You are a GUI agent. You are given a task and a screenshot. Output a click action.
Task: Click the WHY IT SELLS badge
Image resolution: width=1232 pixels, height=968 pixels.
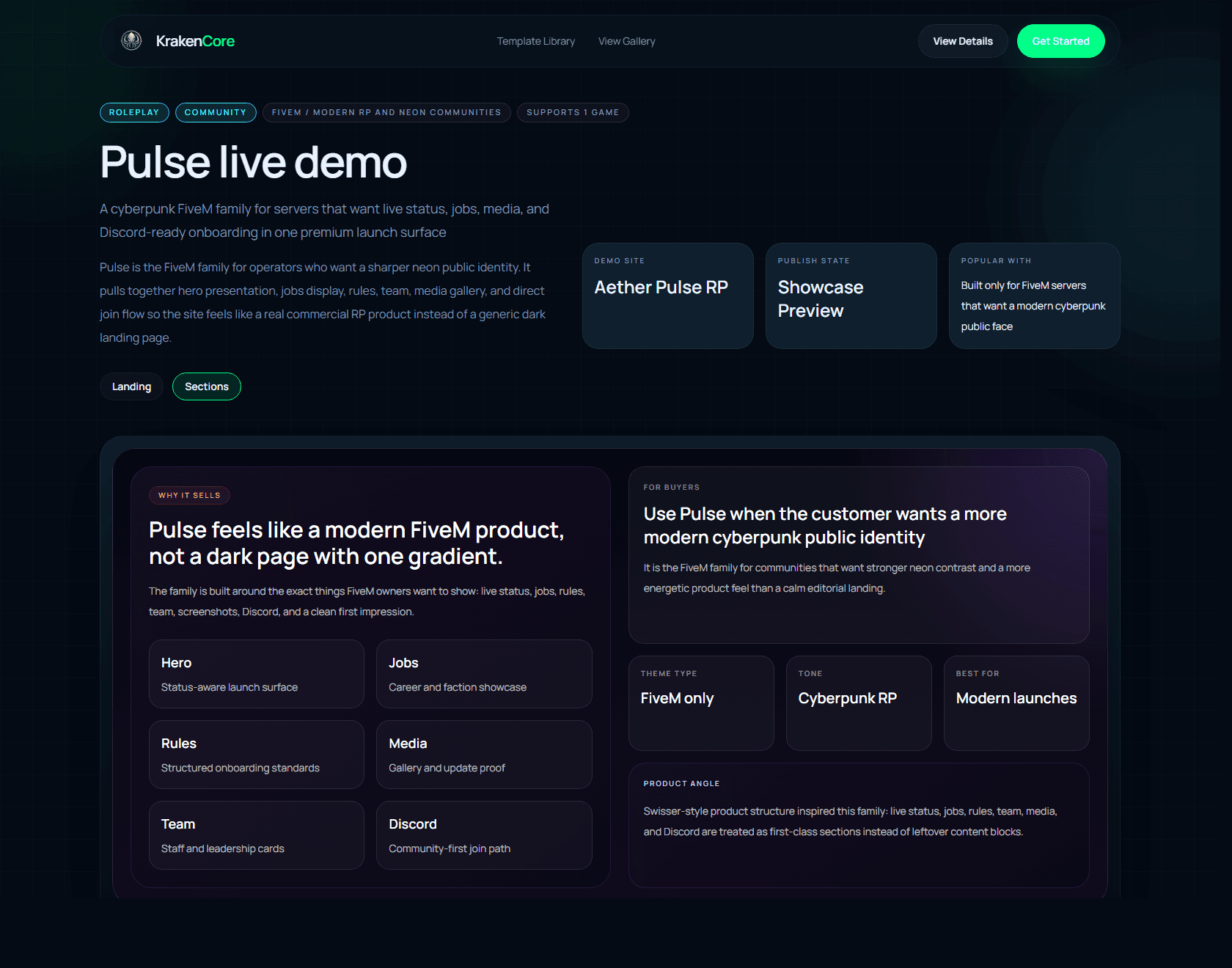pyautogui.click(x=189, y=495)
